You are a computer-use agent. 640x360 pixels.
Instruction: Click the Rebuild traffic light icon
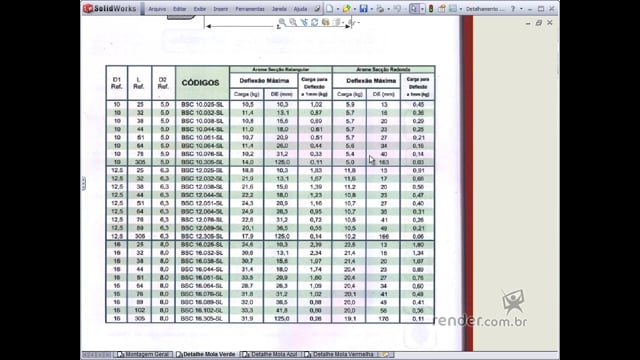click(431, 9)
